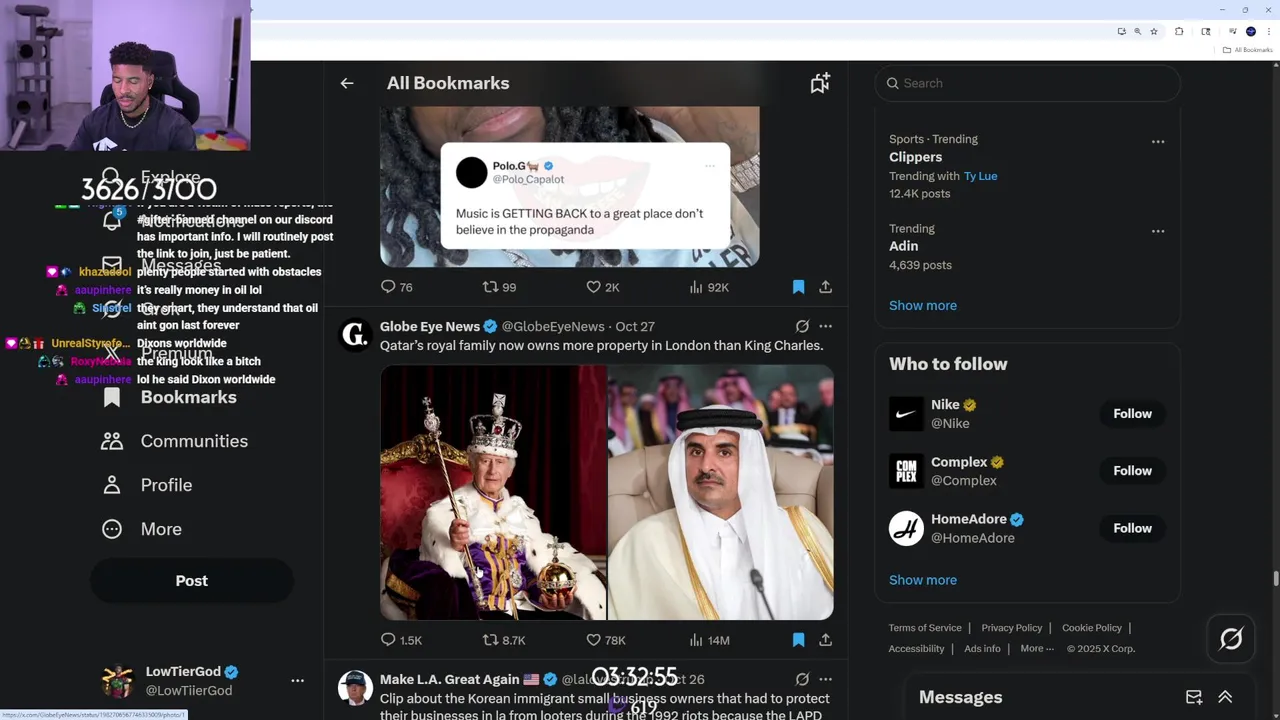Click the X search field
Screen dimensions: 1280x720
tap(1027, 83)
